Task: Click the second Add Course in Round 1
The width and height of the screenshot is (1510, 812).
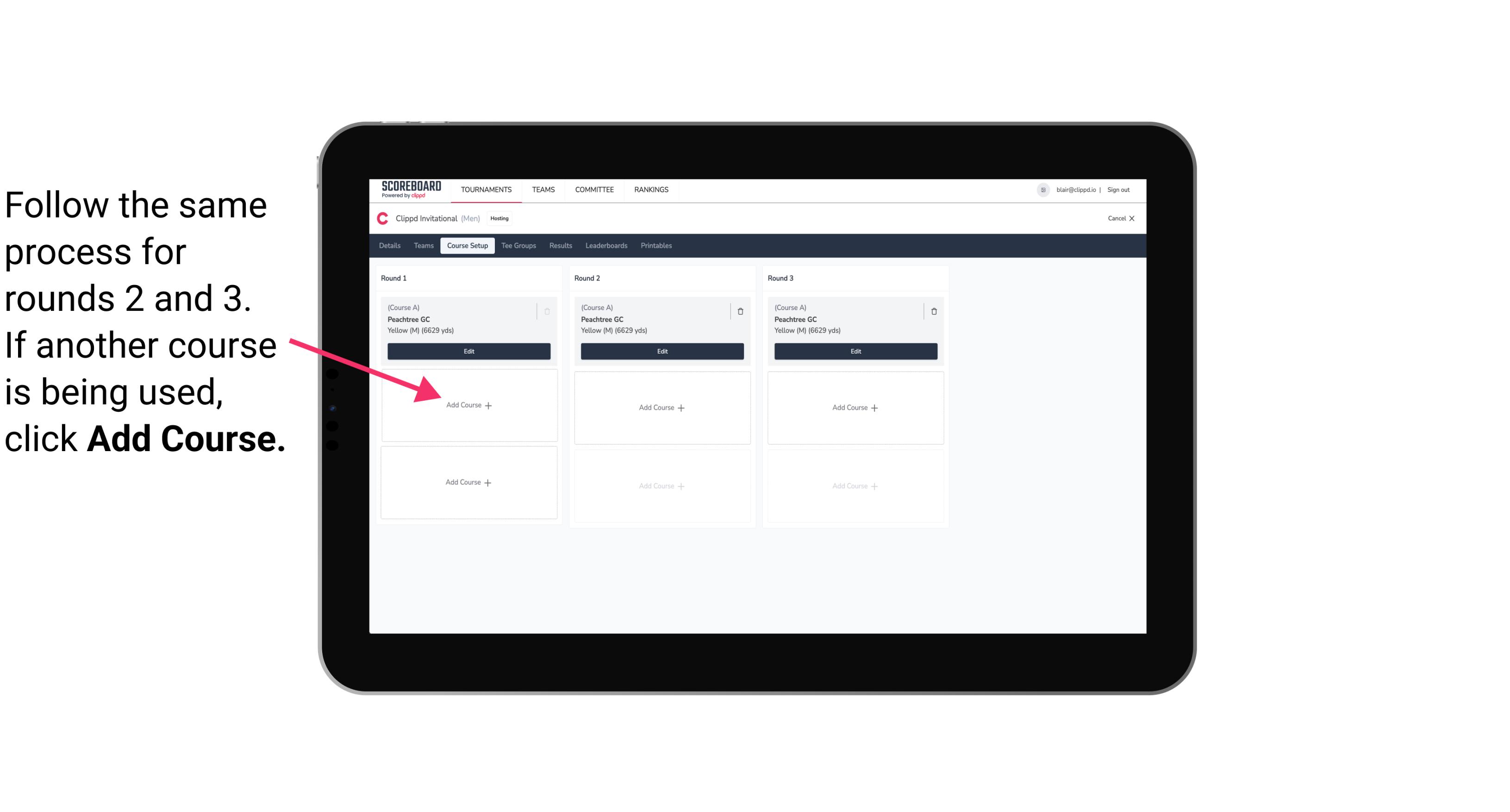Action: click(467, 482)
